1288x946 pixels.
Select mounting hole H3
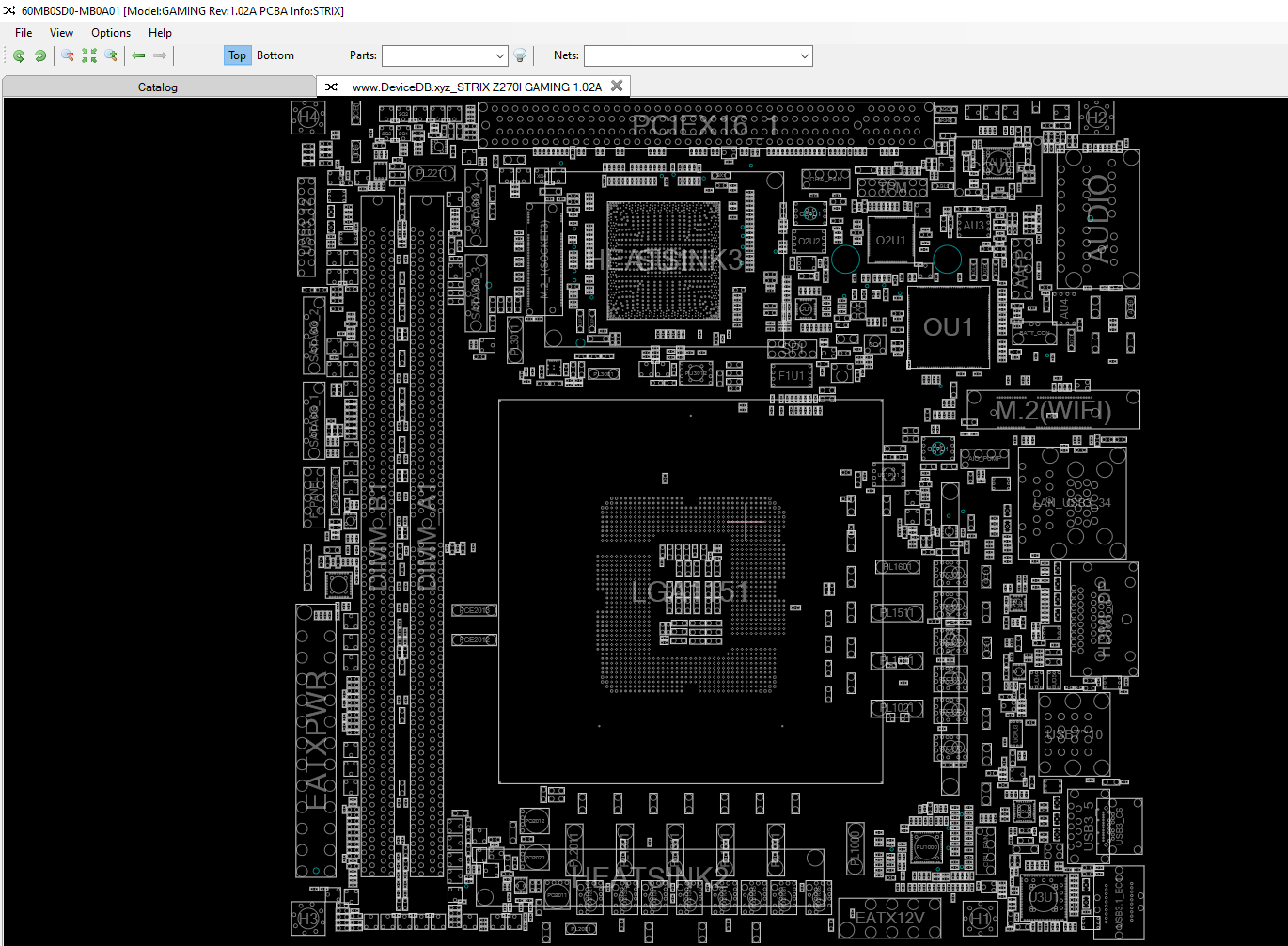(x=309, y=918)
